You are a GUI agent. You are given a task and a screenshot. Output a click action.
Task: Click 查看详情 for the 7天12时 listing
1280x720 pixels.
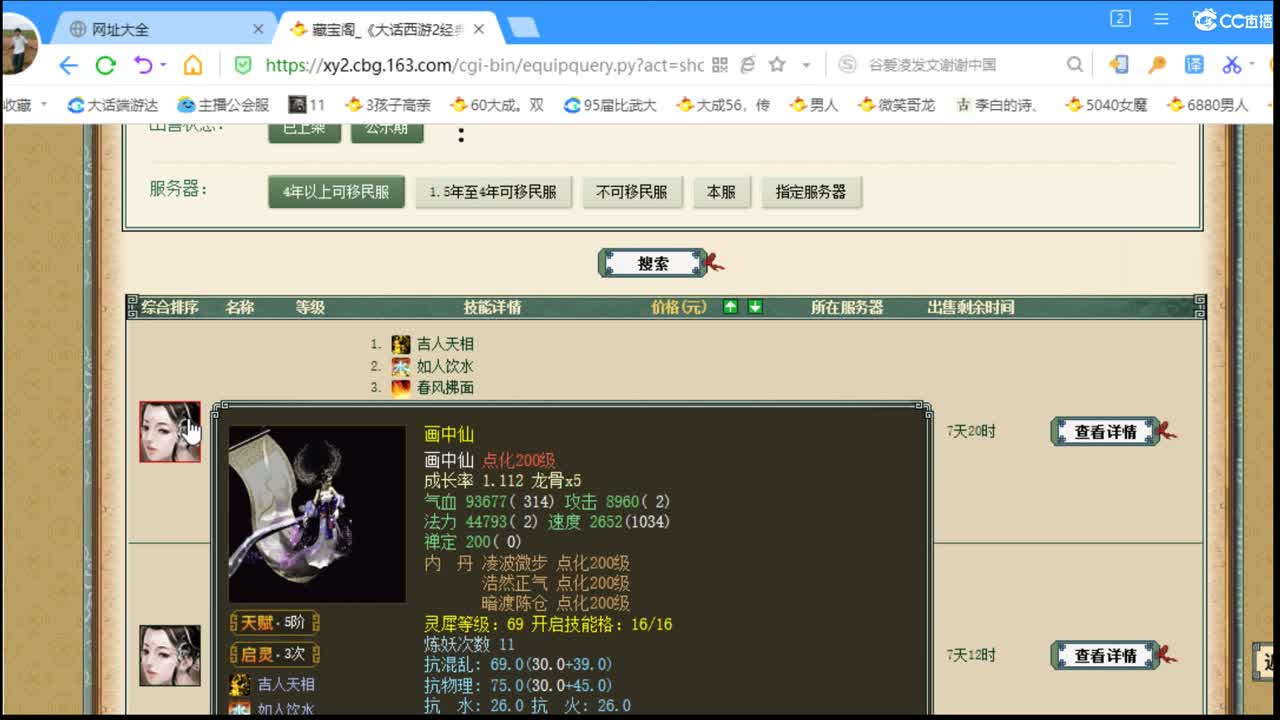click(x=1105, y=656)
